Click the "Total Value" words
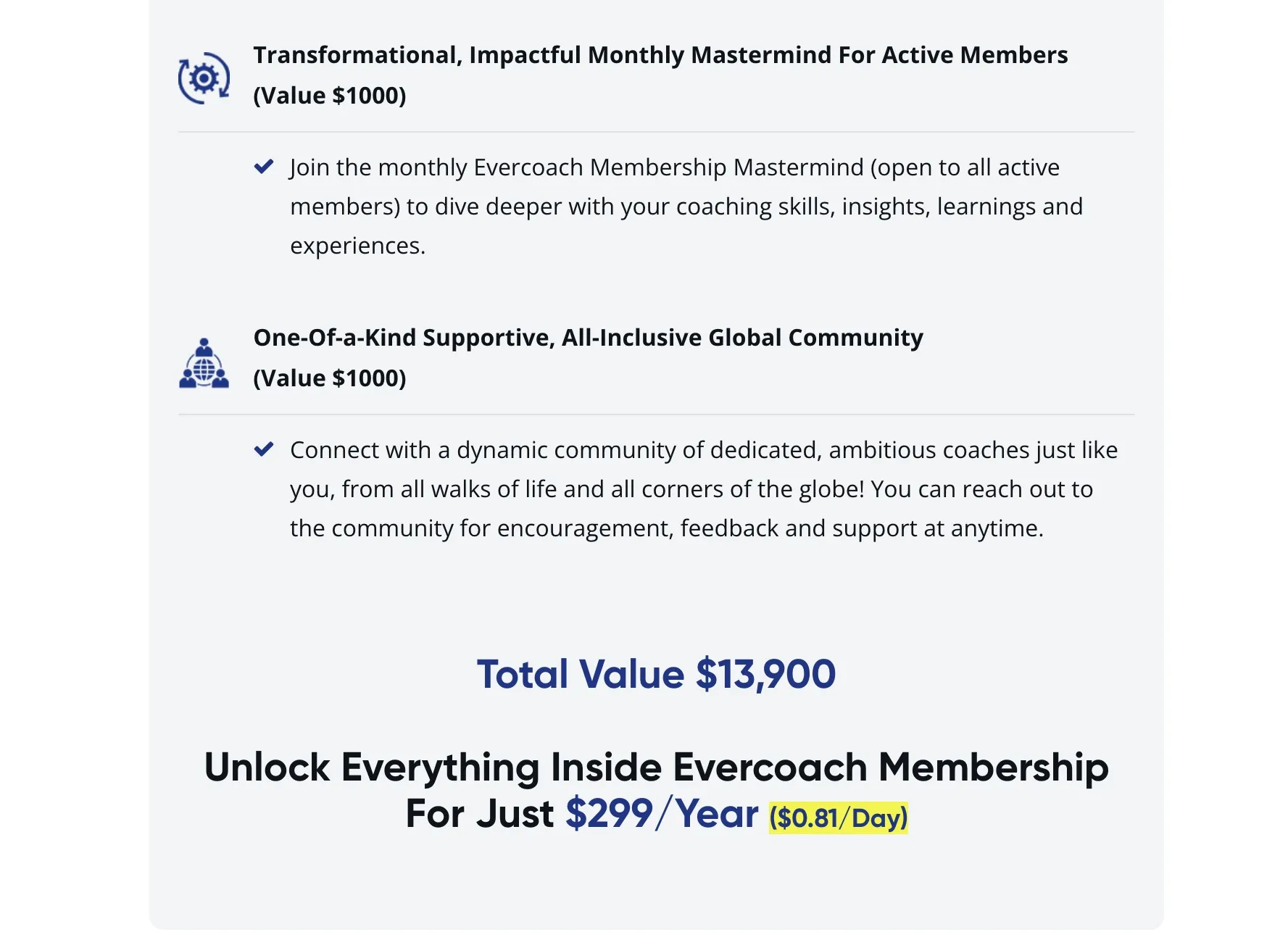The image size is (1288, 940). coord(580,674)
